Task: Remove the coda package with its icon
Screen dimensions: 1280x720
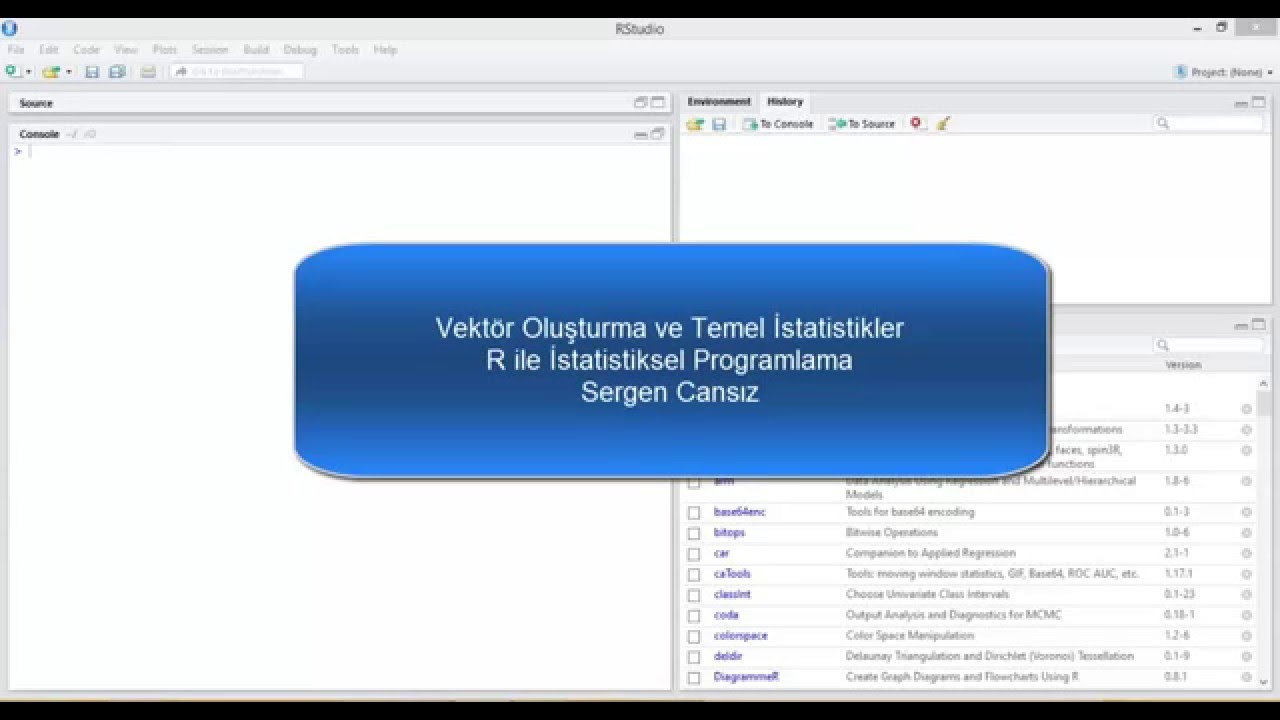Action: pos(1246,615)
